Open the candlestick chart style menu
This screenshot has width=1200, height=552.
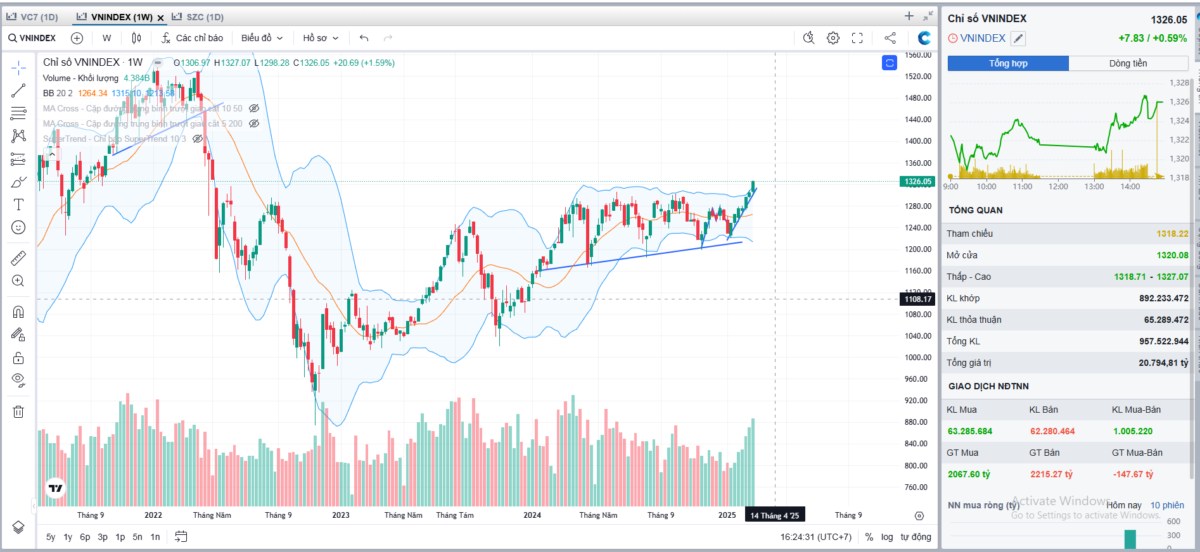pos(136,38)
